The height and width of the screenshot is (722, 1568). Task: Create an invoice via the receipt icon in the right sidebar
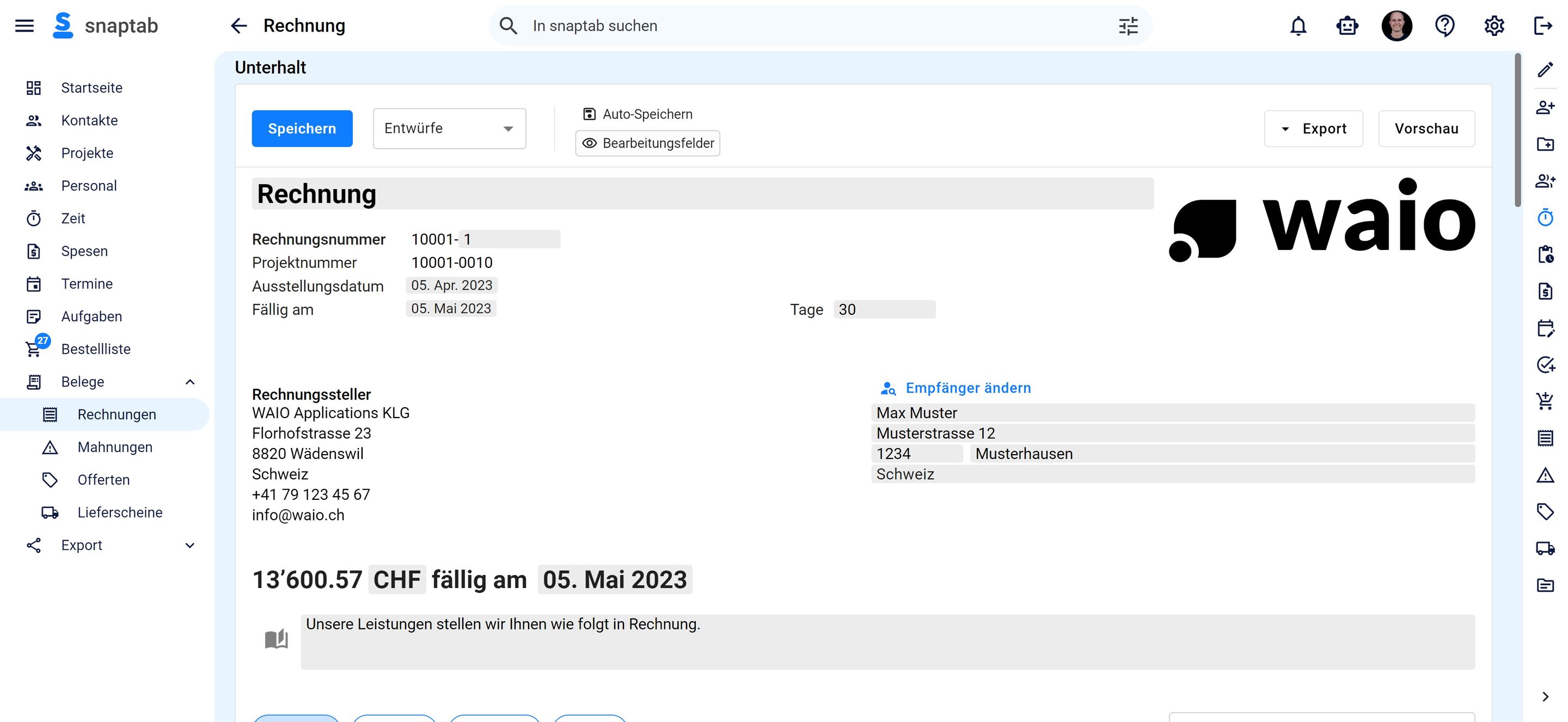tap(1545, 438)
